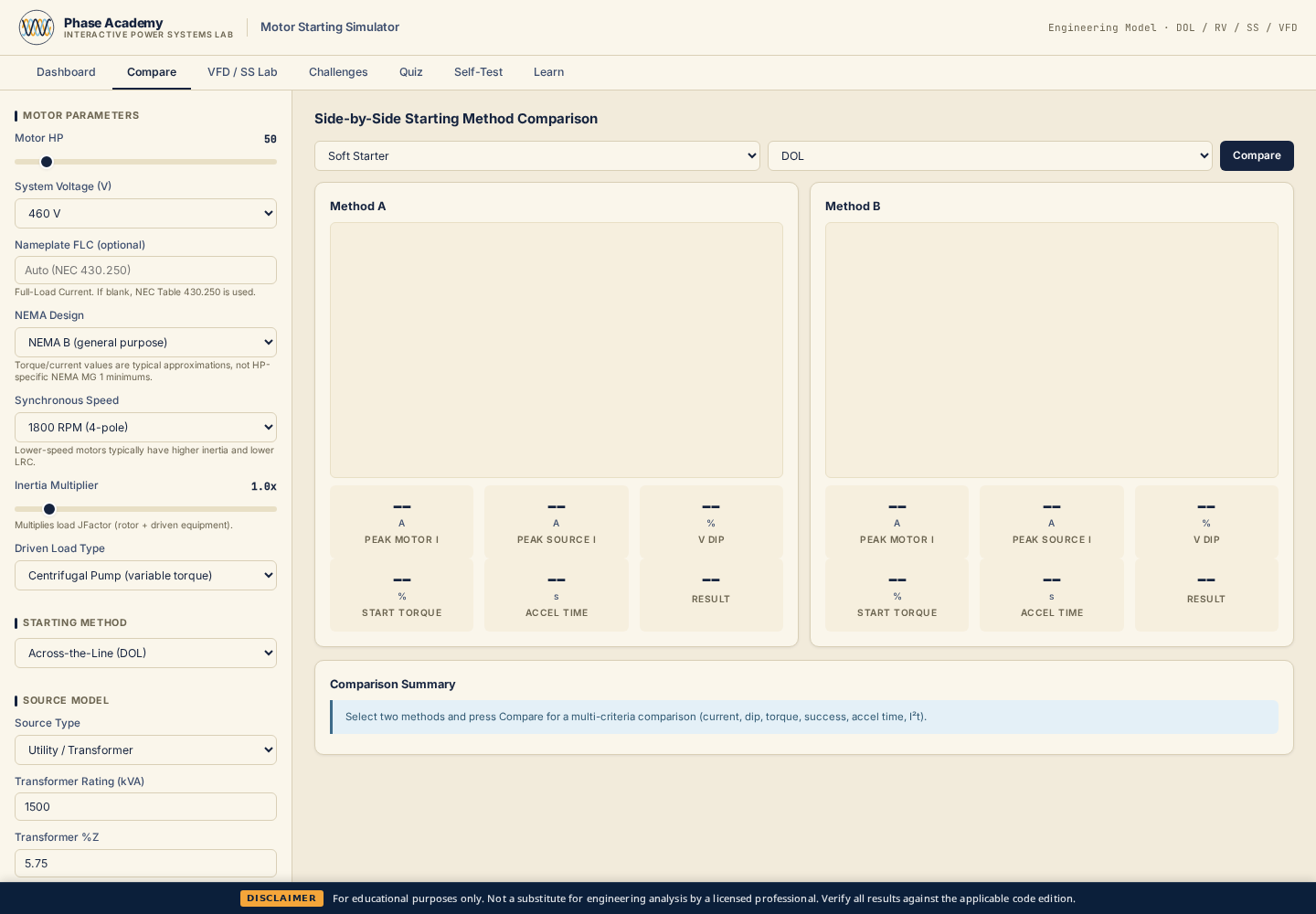
Task: Expand the Synchronous Speed dropdown
Action: [x=145, y=428]
